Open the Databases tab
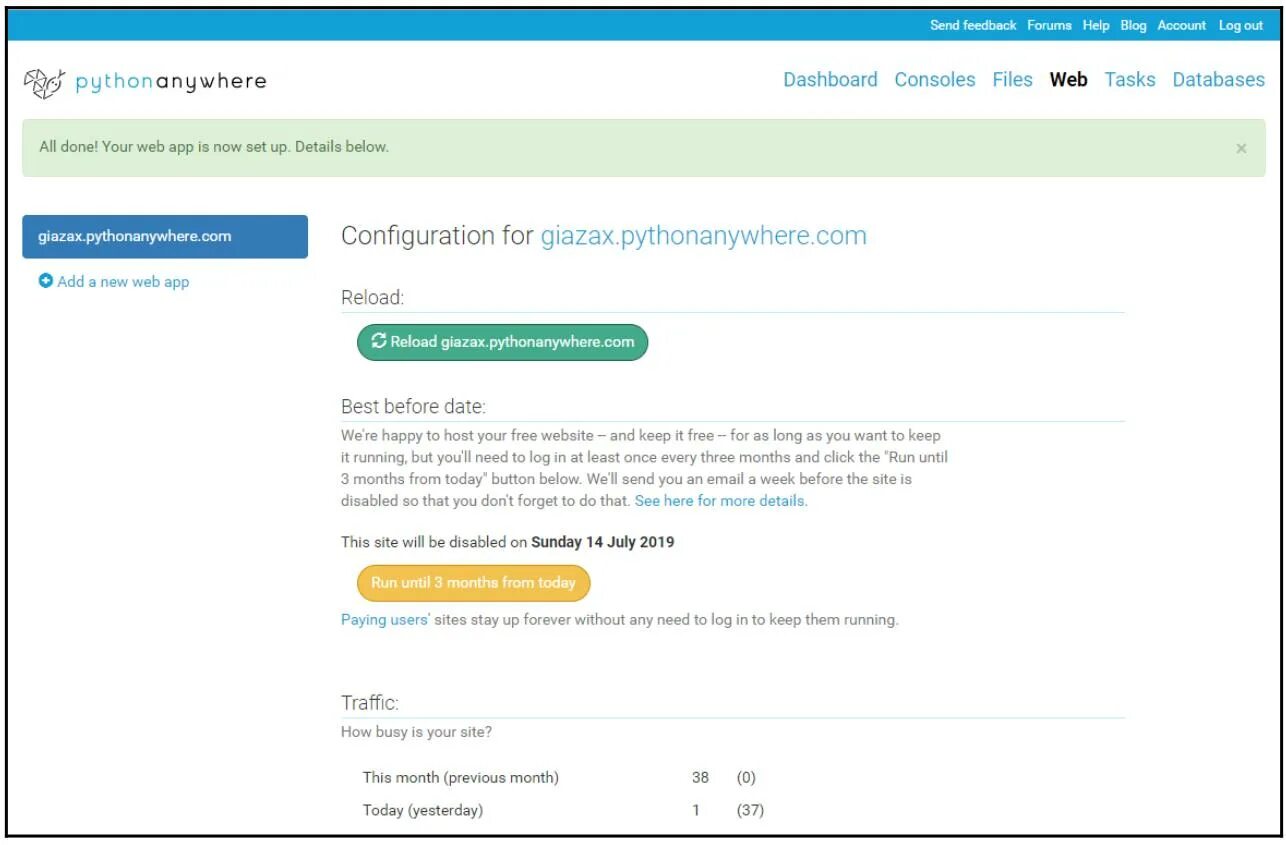Screen dimensions: 1286x845 (x=1218, y=80)
